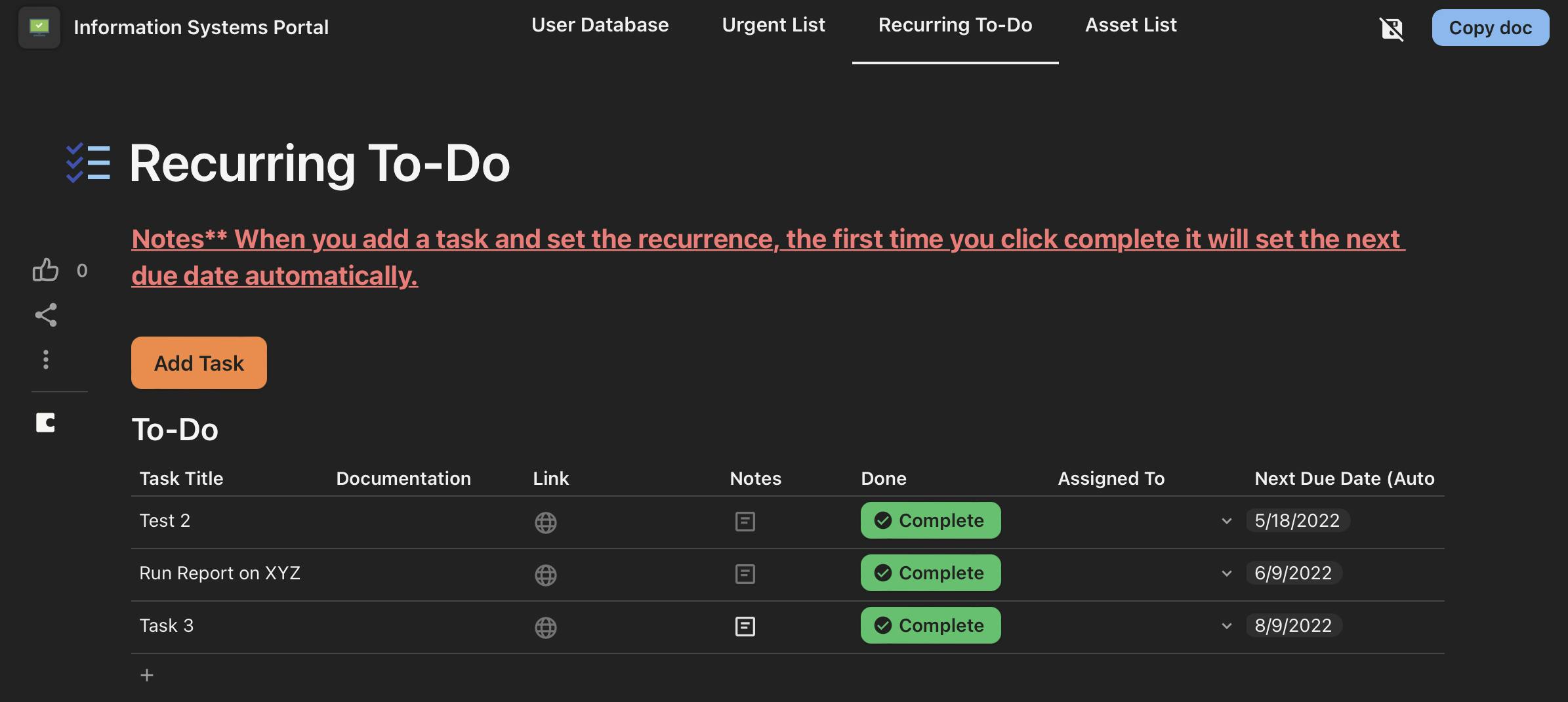
Task: Click the Copy doc button
Action: [1491, 28]
